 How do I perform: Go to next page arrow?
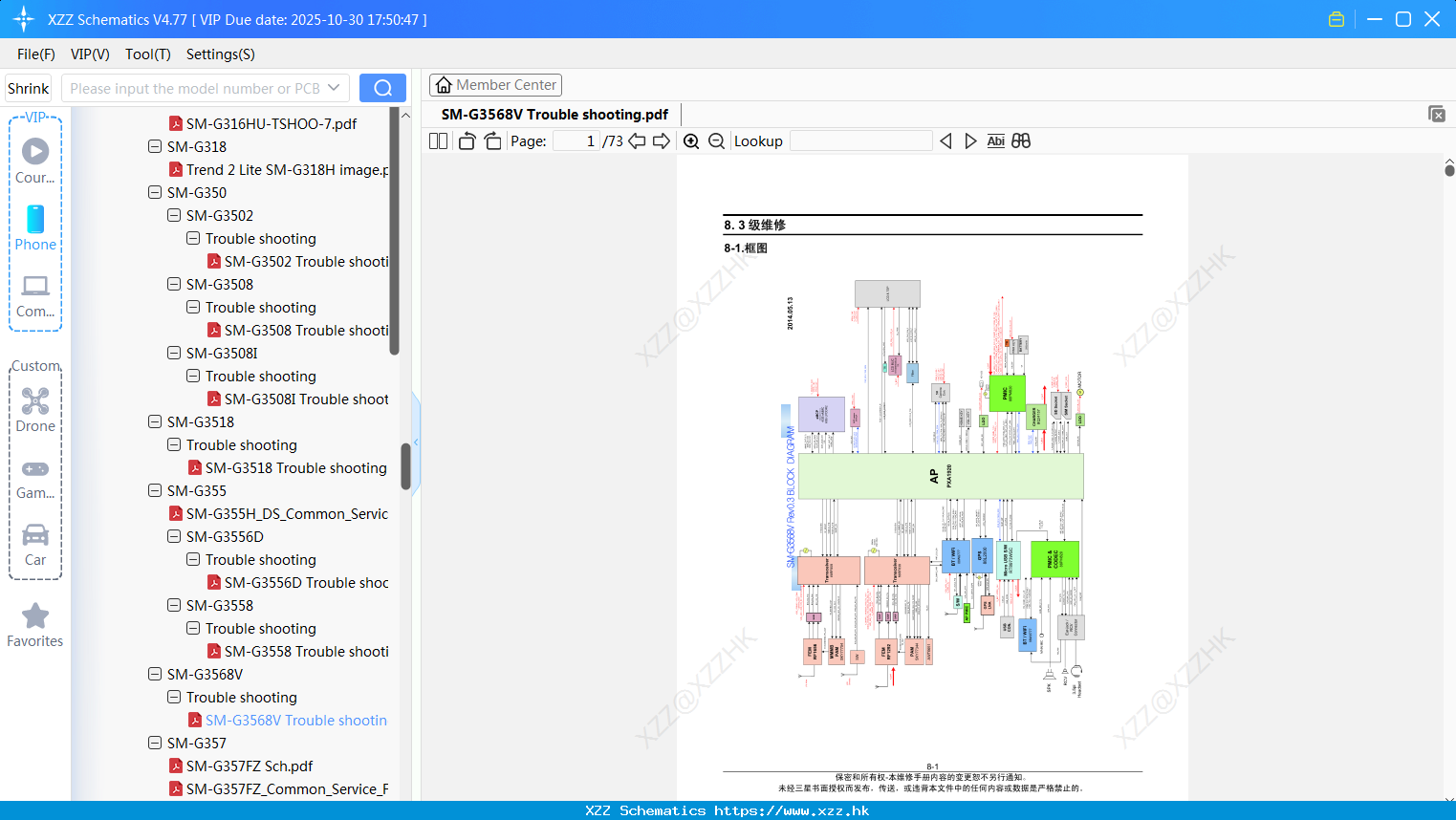[x=662, y=140]
